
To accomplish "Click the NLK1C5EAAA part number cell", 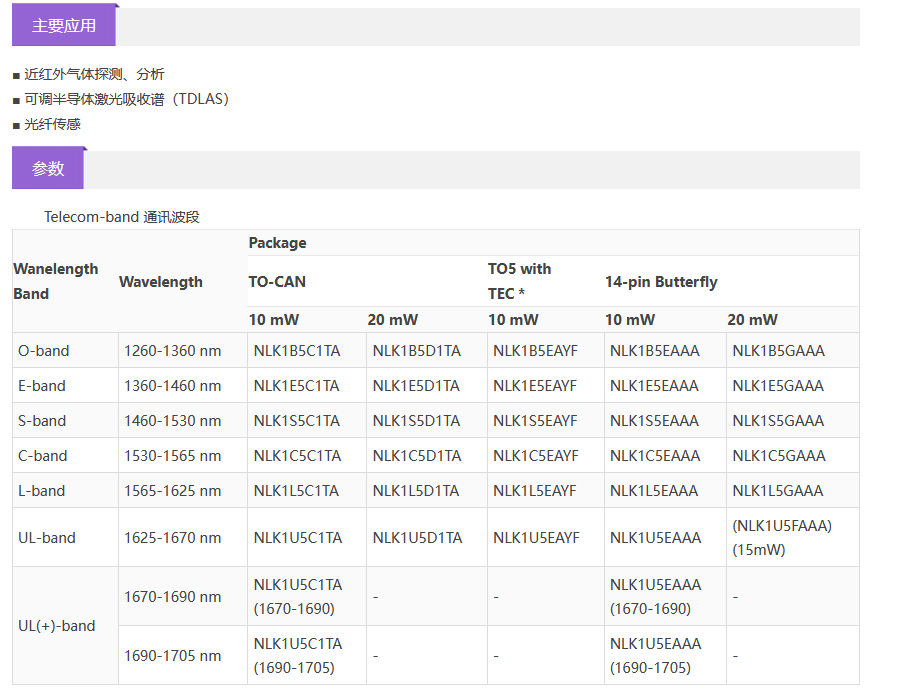I will pos(655,456).
